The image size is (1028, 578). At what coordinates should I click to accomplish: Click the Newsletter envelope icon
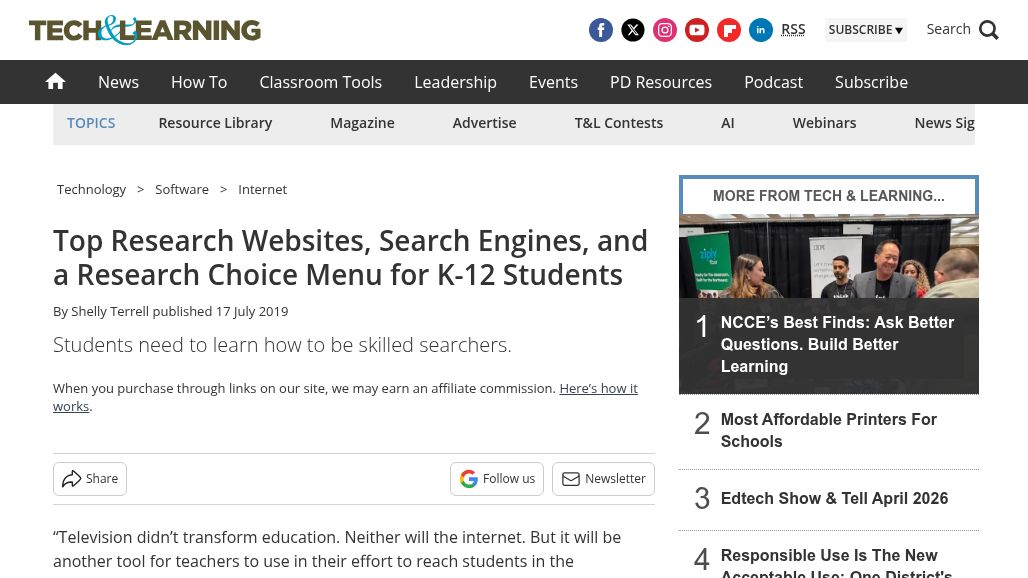tap(571, 479)
